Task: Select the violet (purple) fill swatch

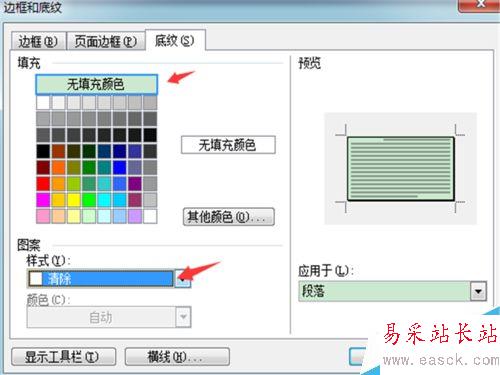Action: click(135, 184)
